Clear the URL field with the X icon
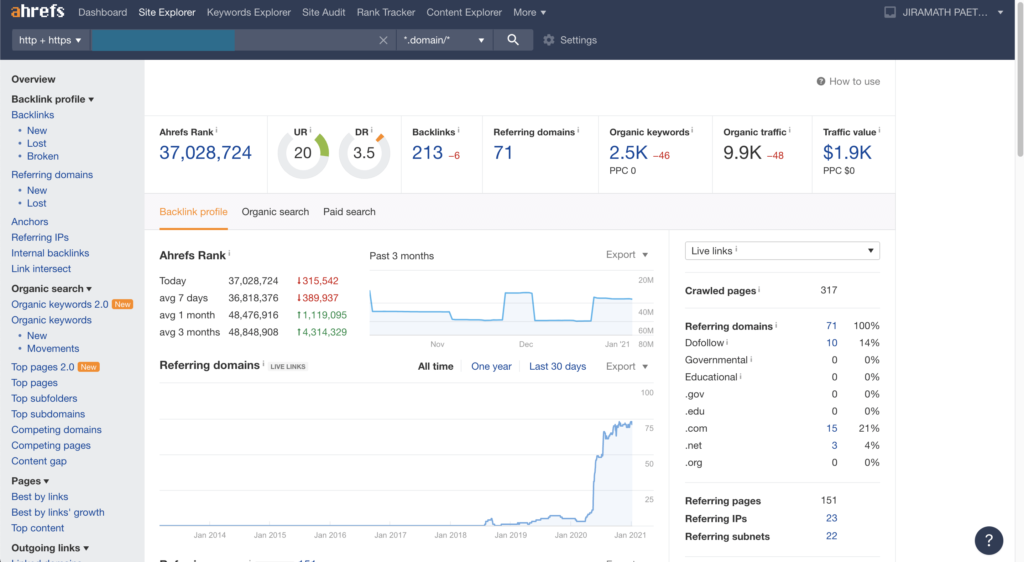The height and width of the screenshot is (562, 1024). (x=383, y=40)
